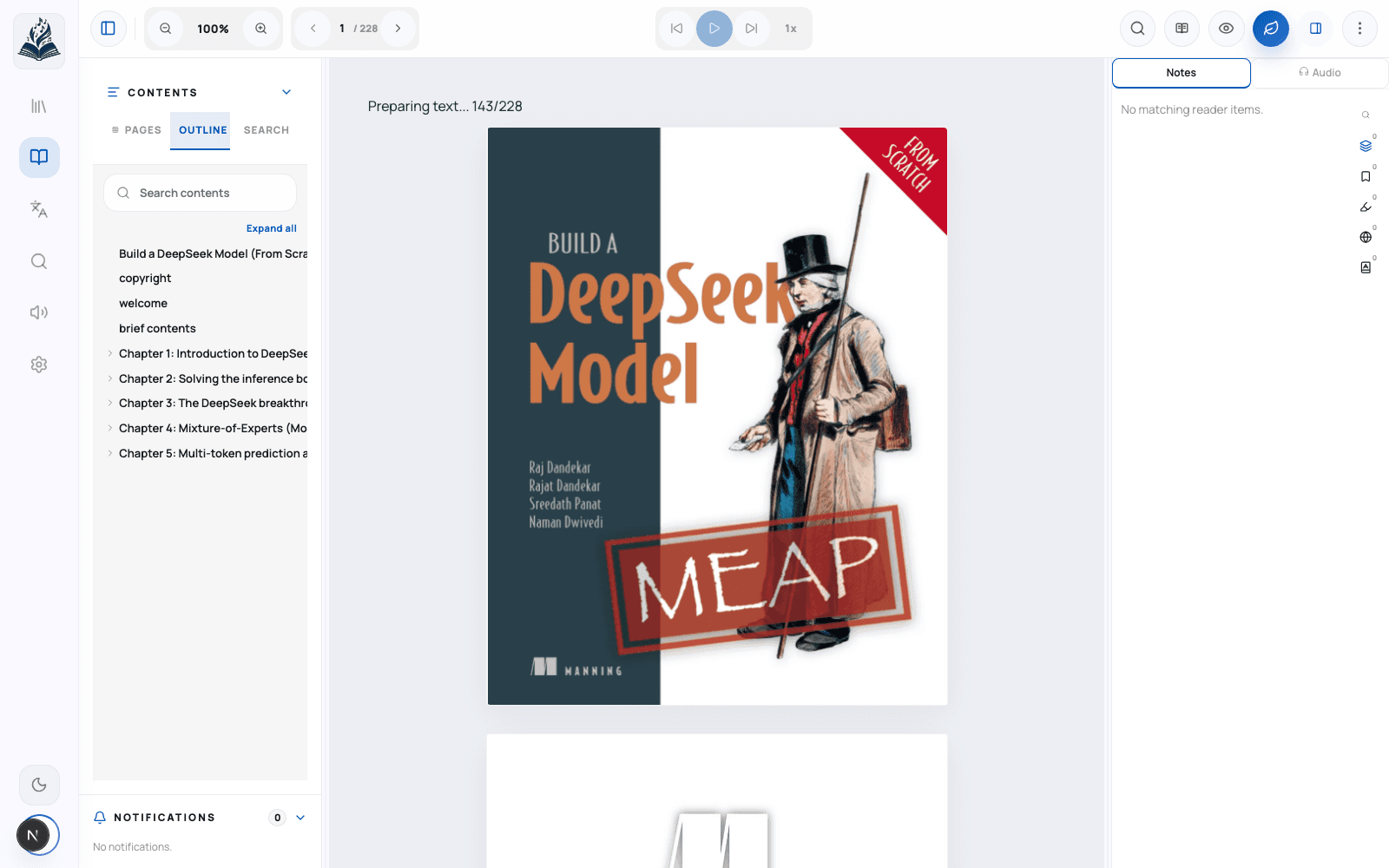Open settings gear in left rail
This screenshot has height=868, width=1389.
pyautogui.click(x=39, y=365)
